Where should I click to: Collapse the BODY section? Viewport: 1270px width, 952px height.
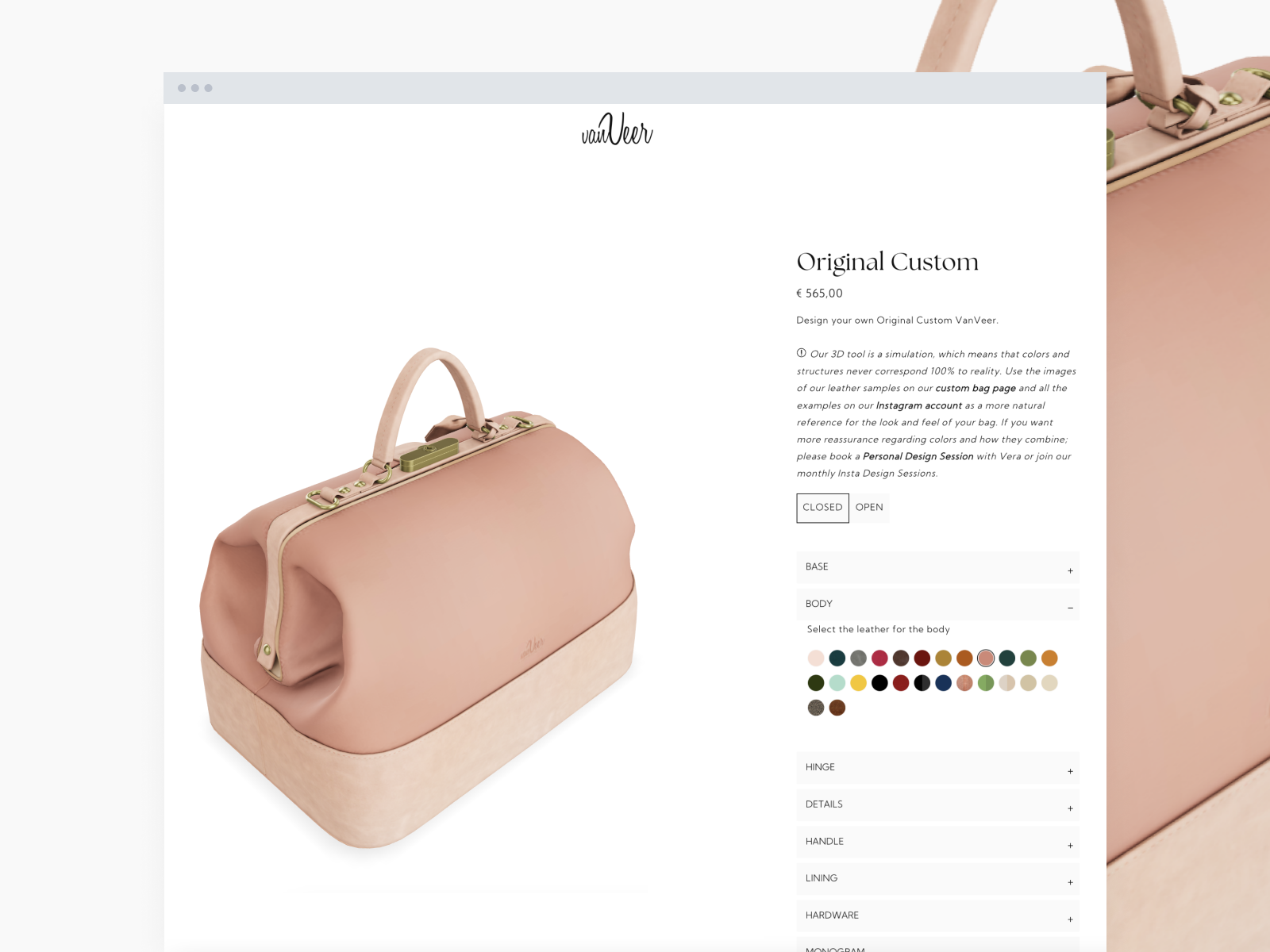click(x=937, y=605)
